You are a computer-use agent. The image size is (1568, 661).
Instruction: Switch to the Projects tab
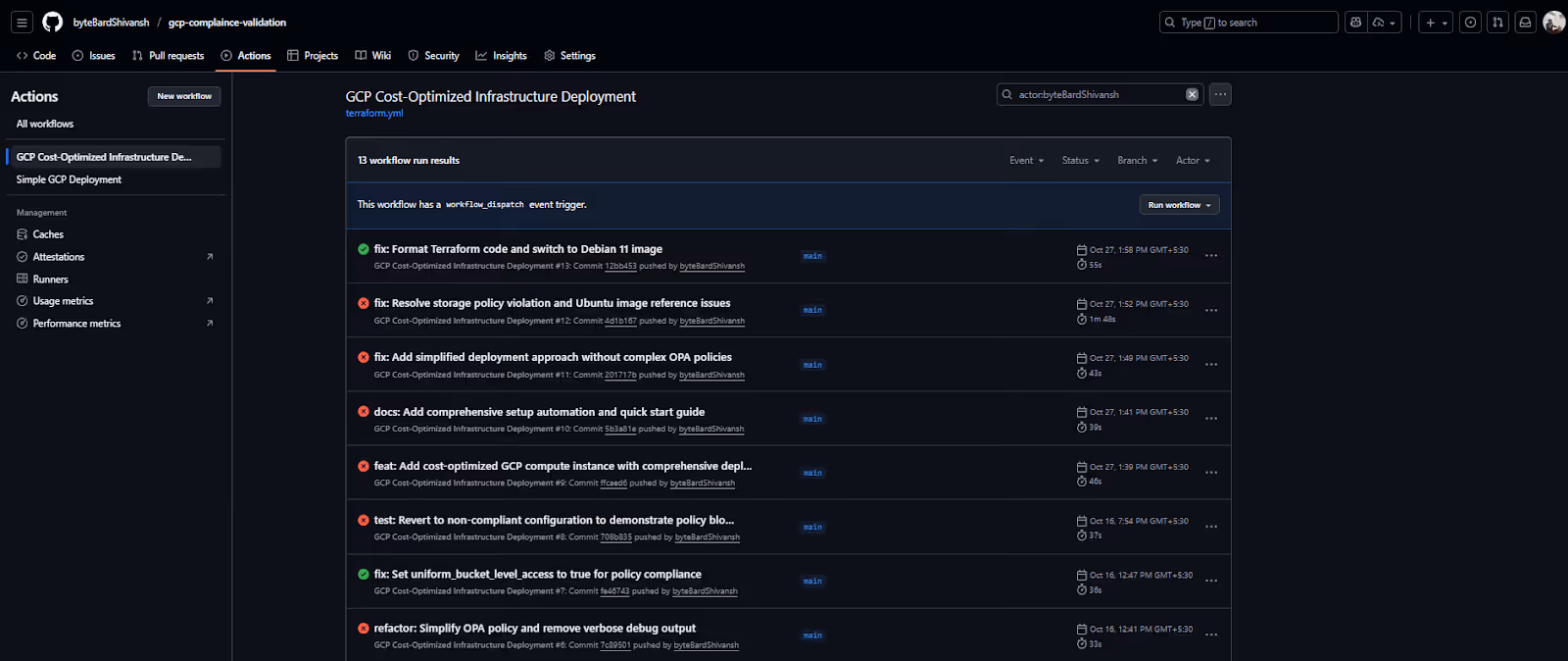pyautogui.click(x=313, y=56)
